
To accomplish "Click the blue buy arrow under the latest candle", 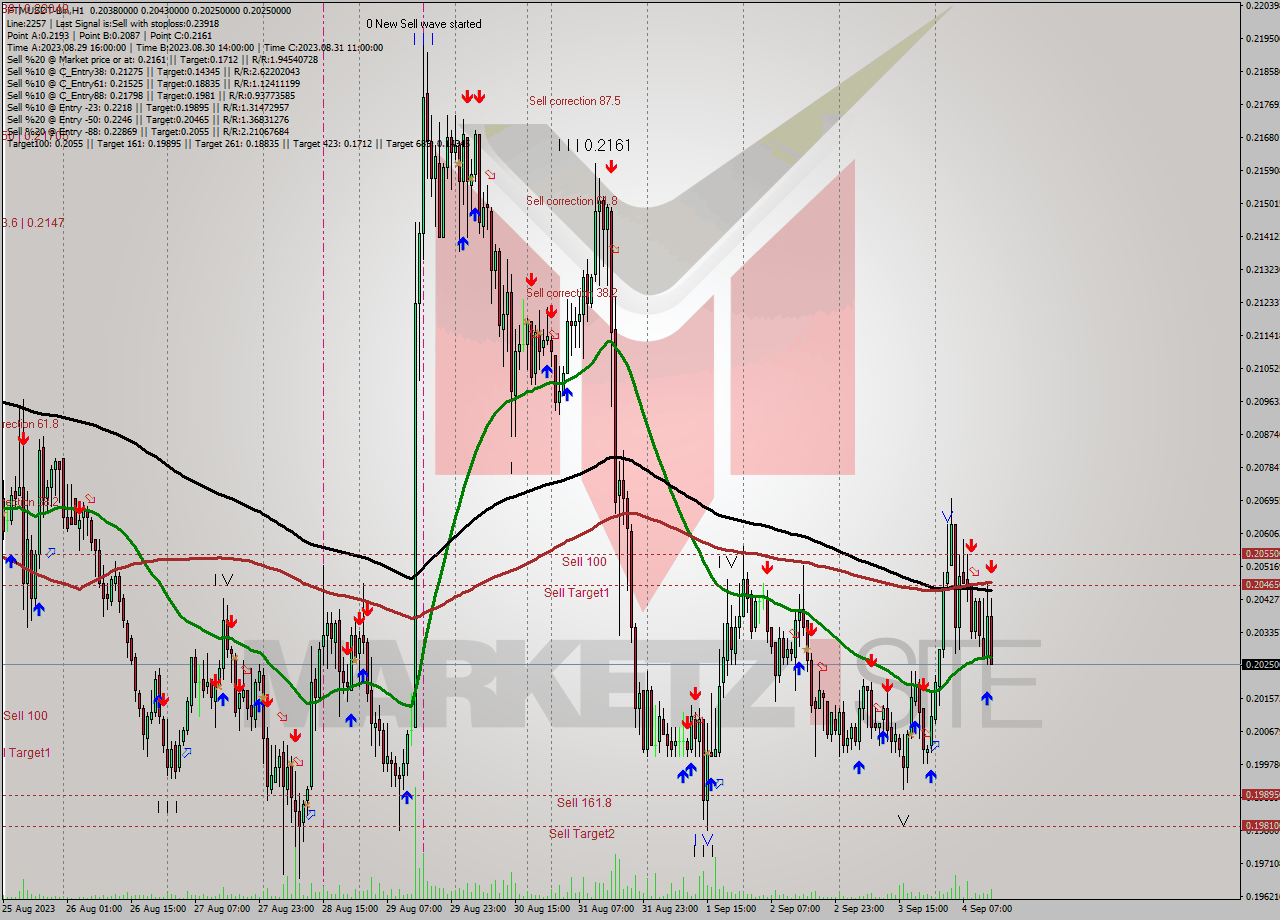I will (987, 698).
